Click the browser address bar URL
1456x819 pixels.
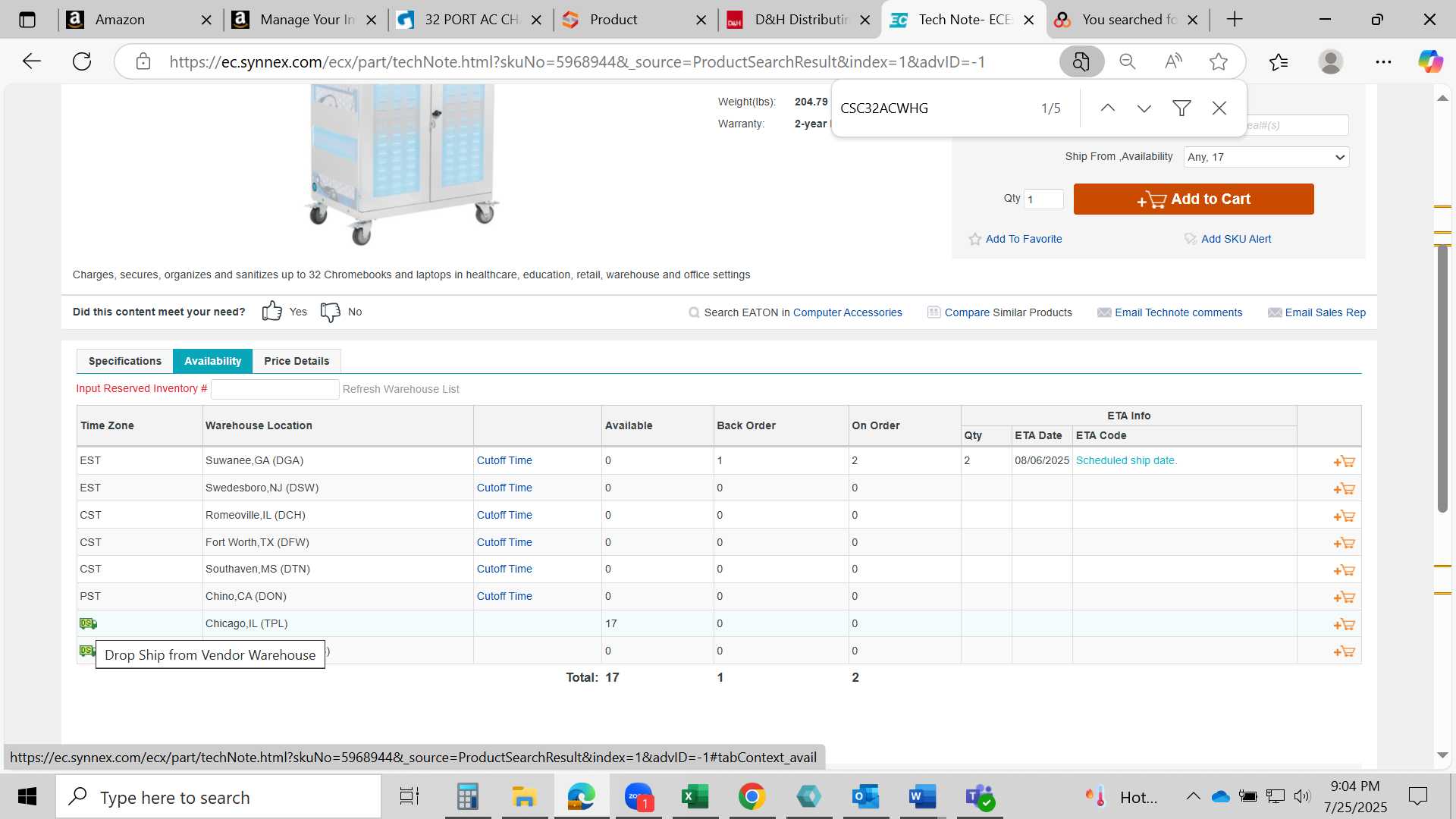click(576, 62)
